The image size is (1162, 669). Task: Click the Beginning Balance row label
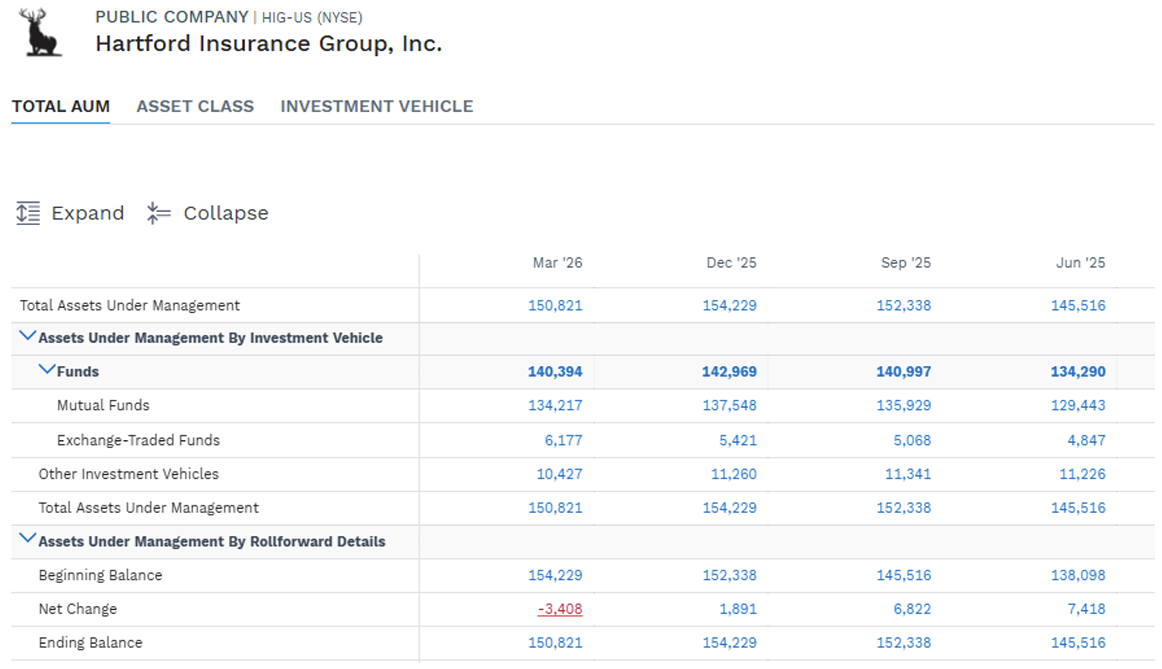[x=100, y=576]
